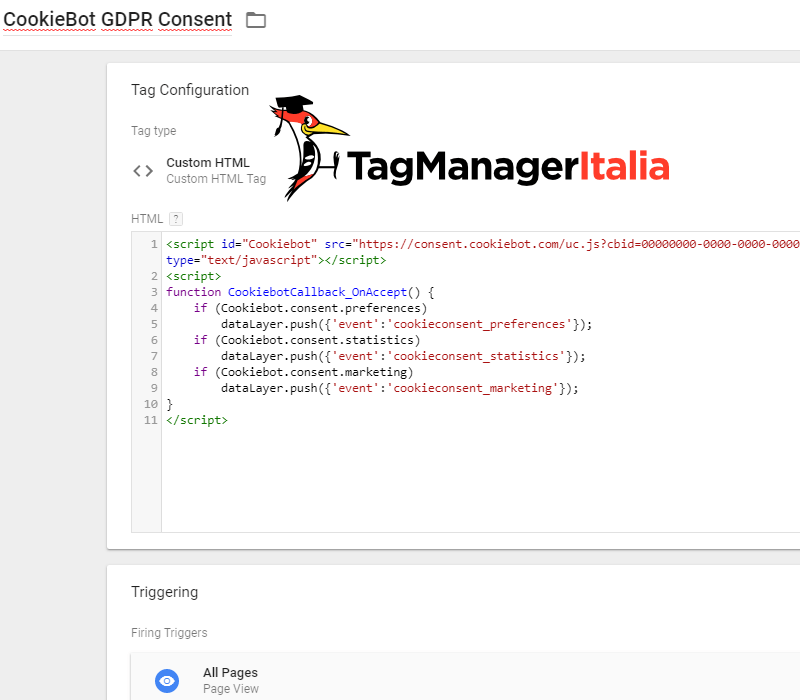Click the folder icon beside the tag name
Screen dimensions: 800x700
coord(256,20)
